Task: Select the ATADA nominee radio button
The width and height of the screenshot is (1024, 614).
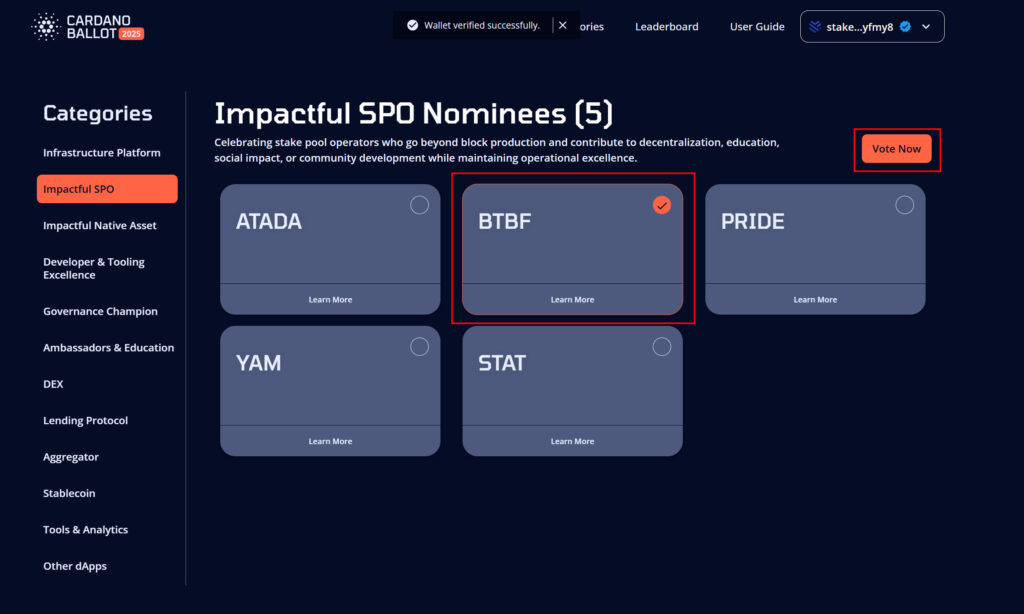Action: pyautogui.click(x=419, y=205)
